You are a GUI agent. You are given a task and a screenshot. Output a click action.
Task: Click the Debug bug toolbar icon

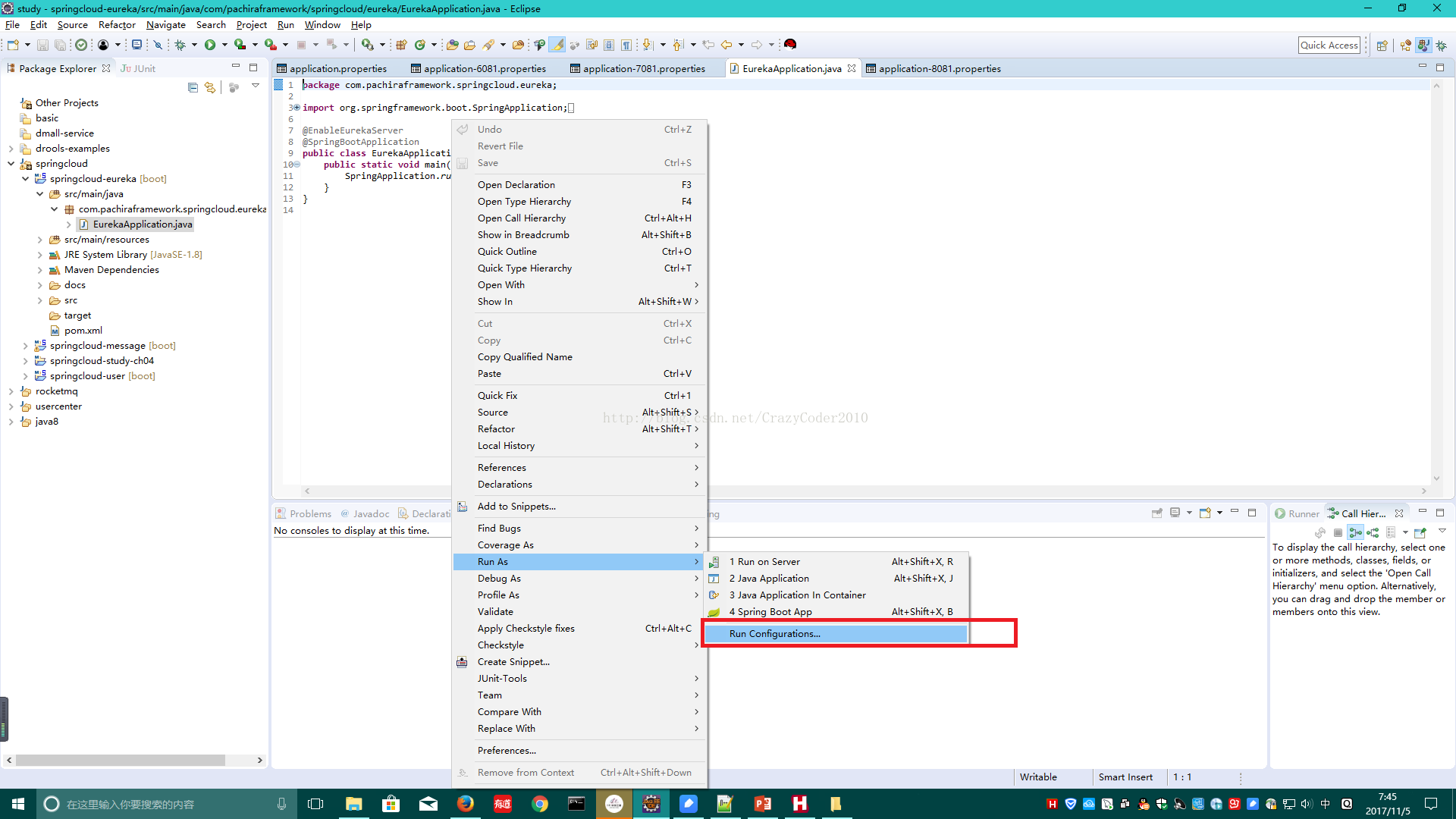pyautogui.click(x=180, y=45)
